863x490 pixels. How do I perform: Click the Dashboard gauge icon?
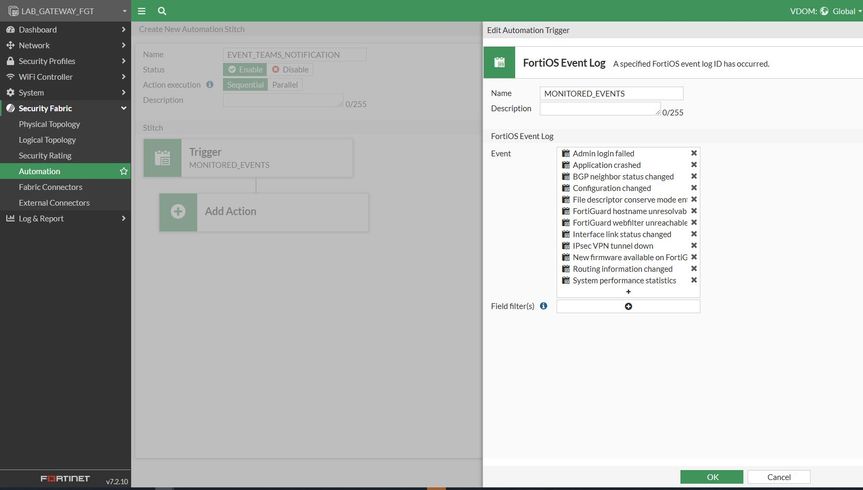[10, 30]
